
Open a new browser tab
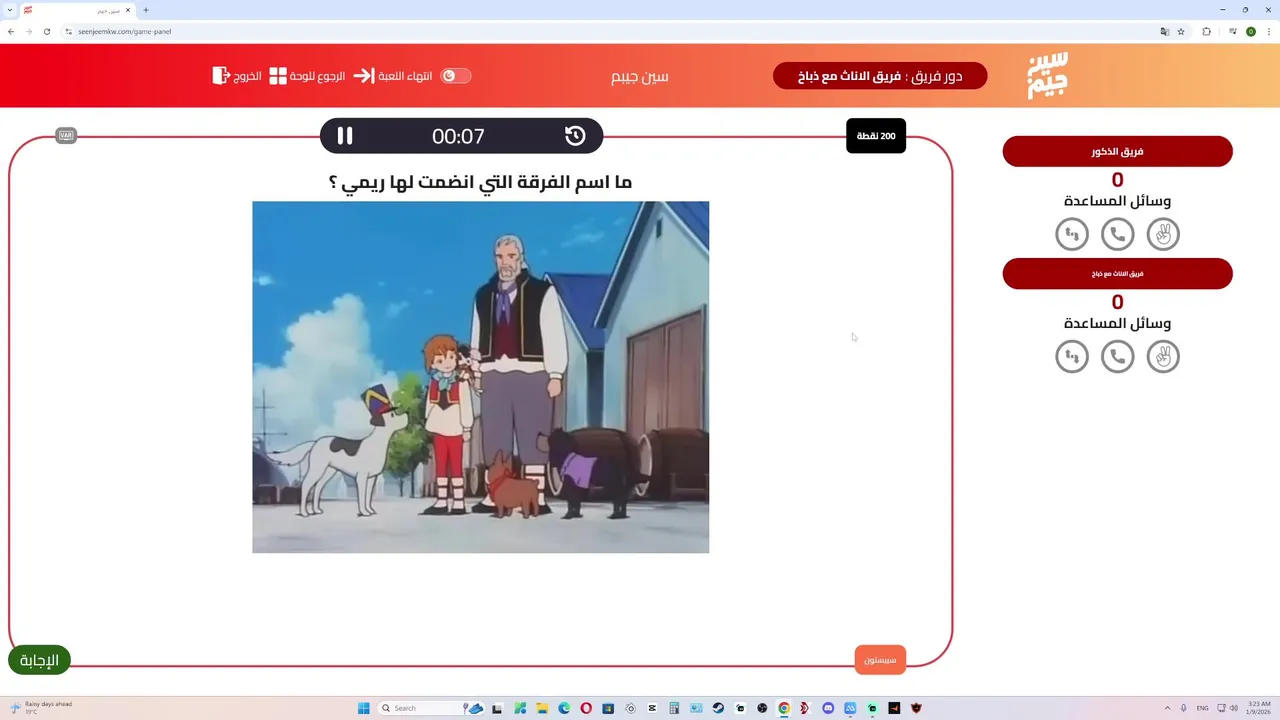pos(146,10)
